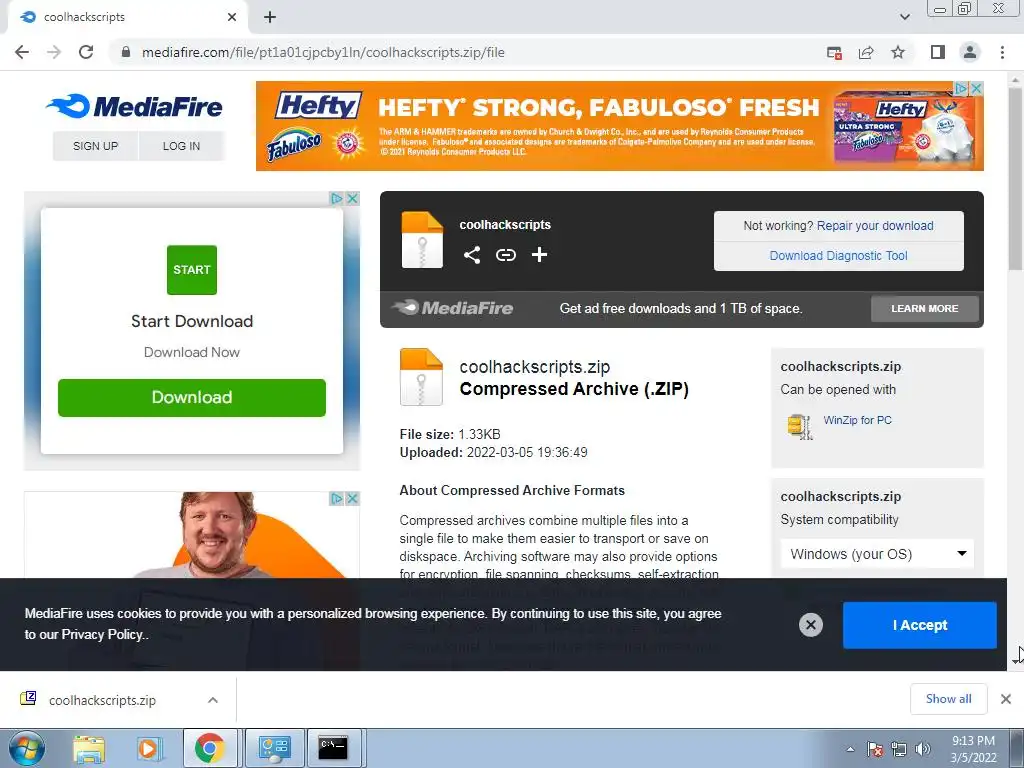The height and width of the screenshot is (768, 1024).
Task: Click the plus icon under coolhackscripts
Action: click(539, 255)
